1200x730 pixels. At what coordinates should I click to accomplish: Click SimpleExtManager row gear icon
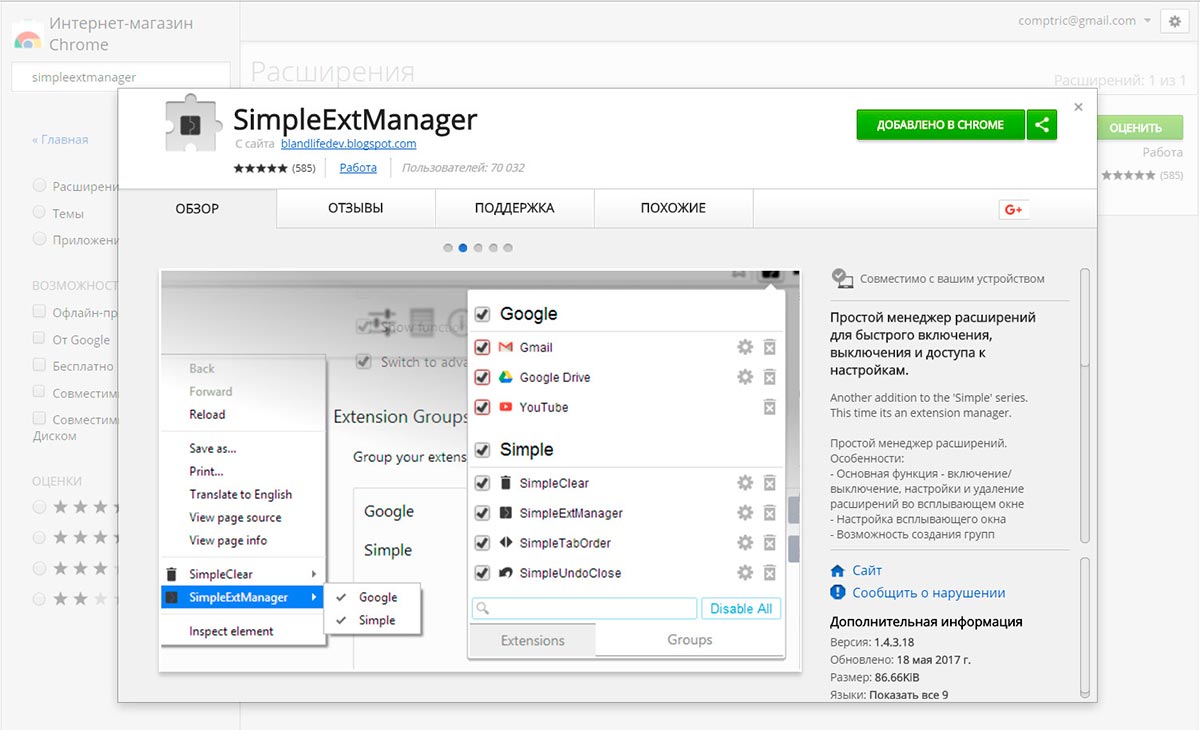pyautogui.click(x=745, y=513)
